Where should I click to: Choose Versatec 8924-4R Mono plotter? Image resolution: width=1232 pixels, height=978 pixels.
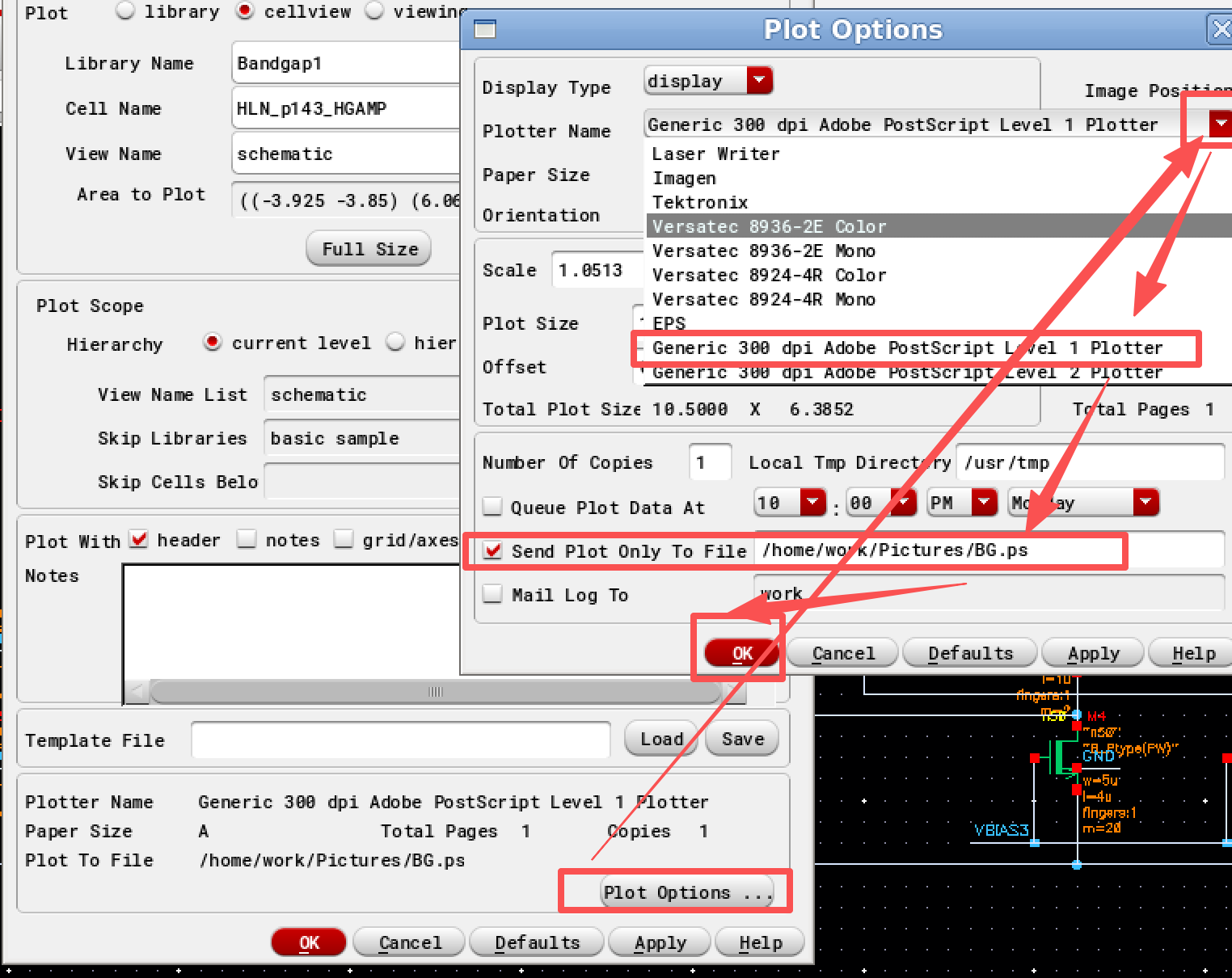pyautogui.click(x=939, y=299)
